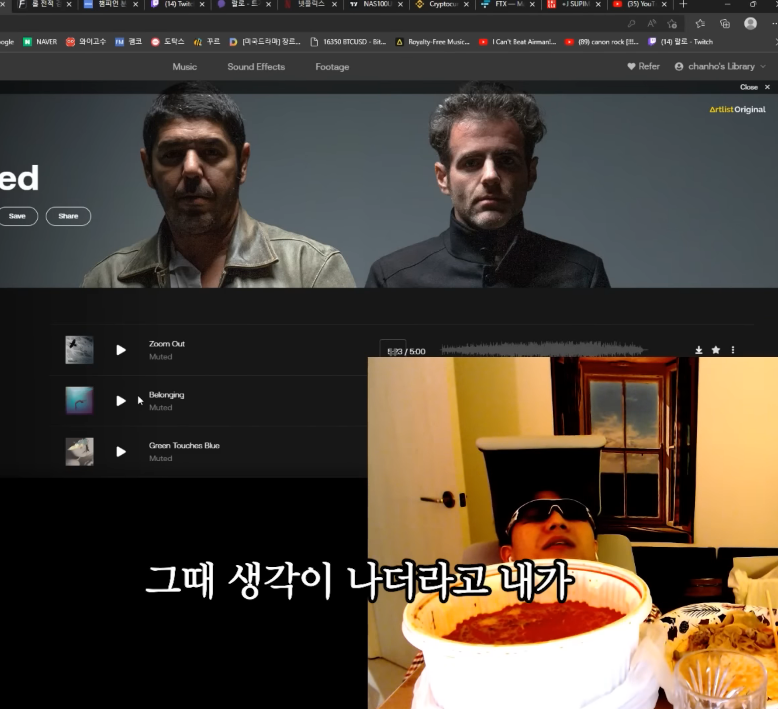Open the 푸르 bookmark
This screenshot has width=778, height=709.
click(x=207, y=42)
